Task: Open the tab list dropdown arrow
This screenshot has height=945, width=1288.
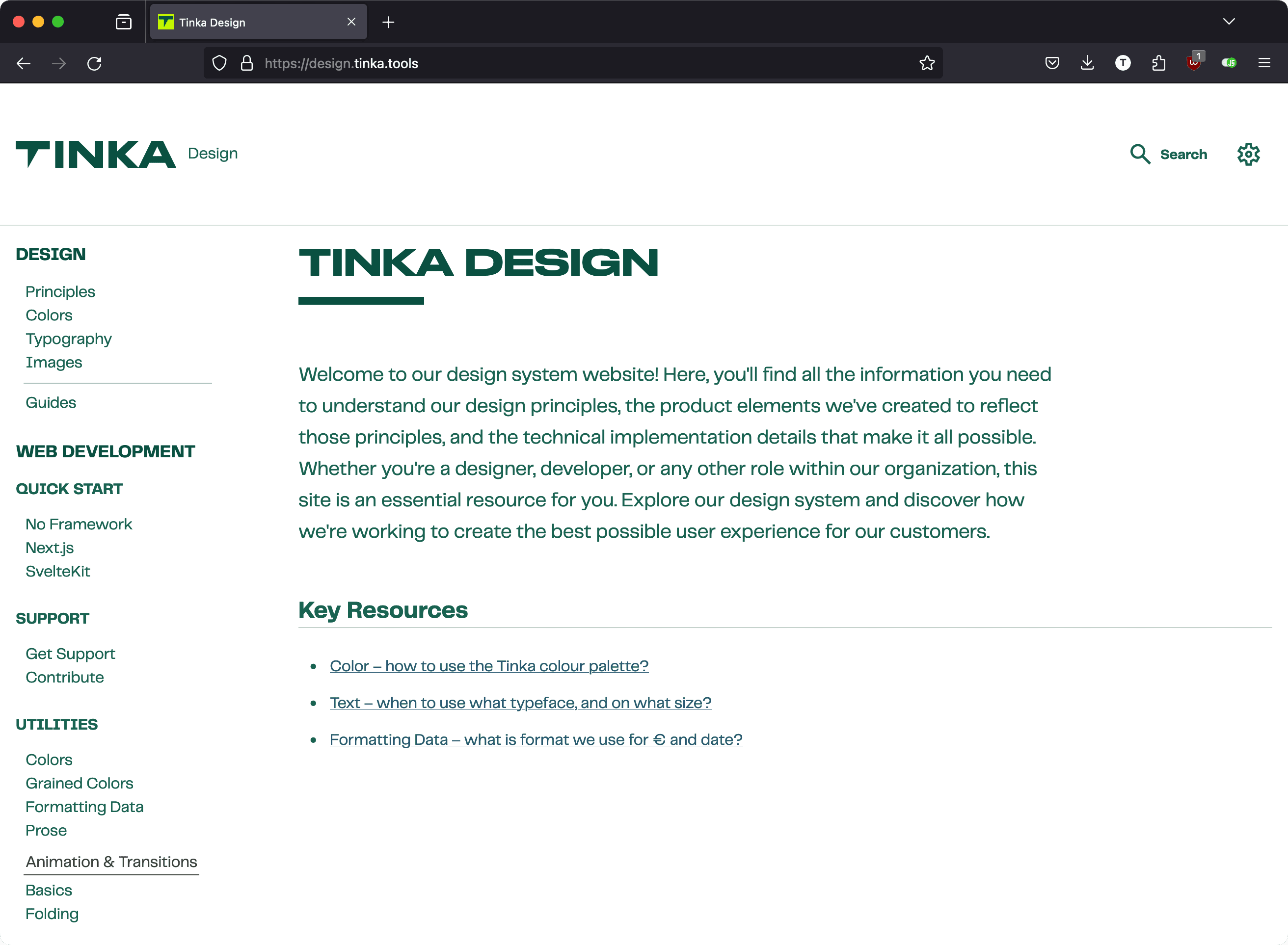Action: pyautogui.click(x=1229, y=22)
